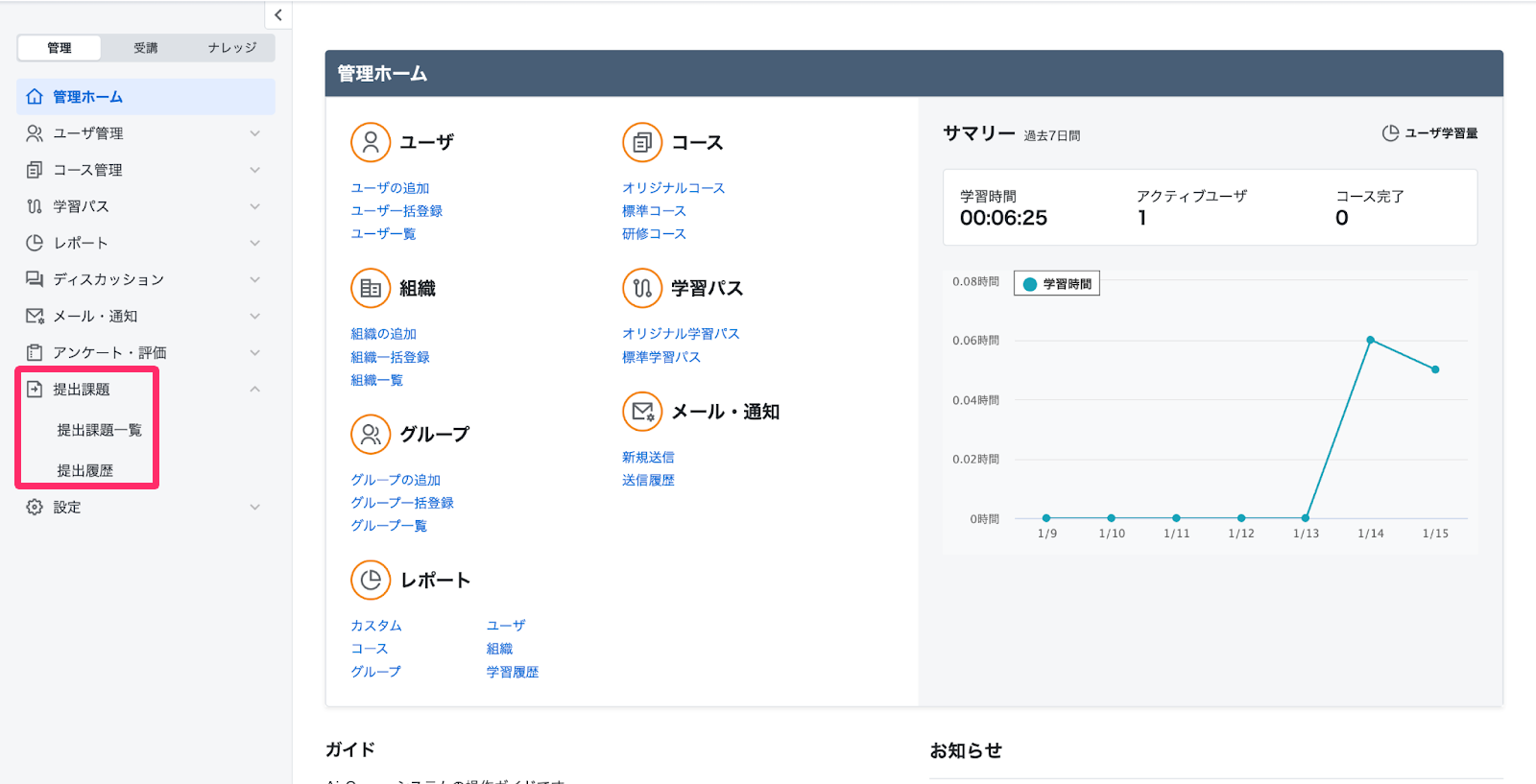Click the orange 学習パス circle icon on dashboard
The width and height of the screenshot is (1536, 784).
click(642, 288)
